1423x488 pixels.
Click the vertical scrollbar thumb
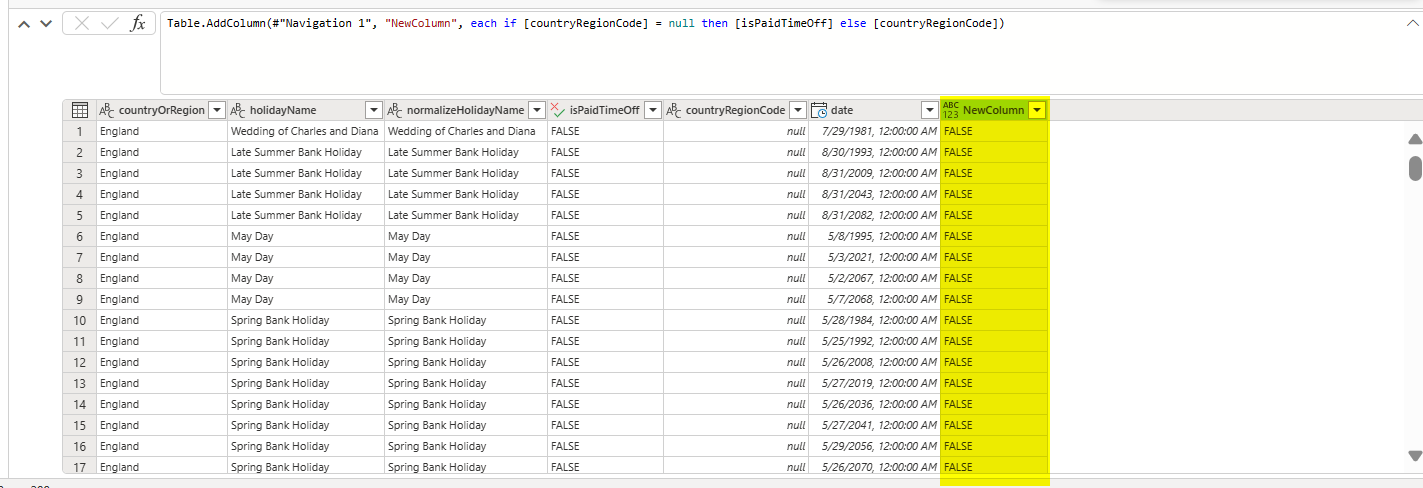pos(1415,168)
